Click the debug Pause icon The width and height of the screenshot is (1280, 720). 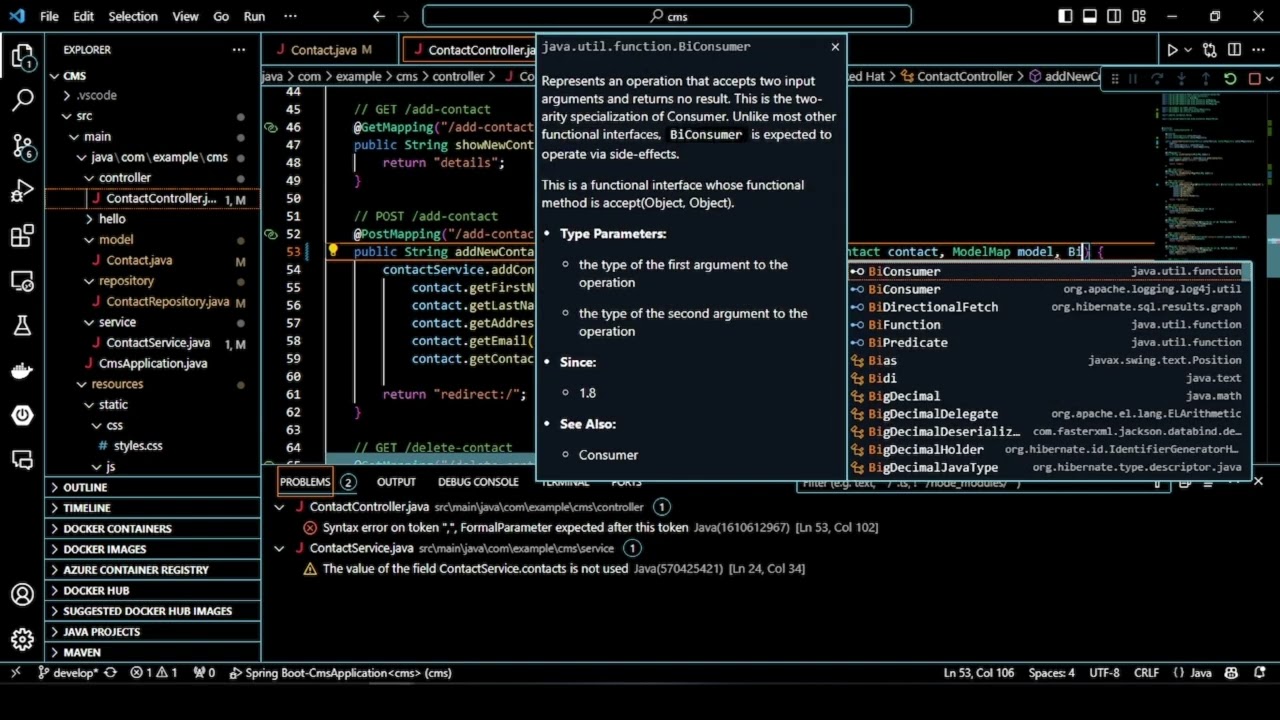1133,79
